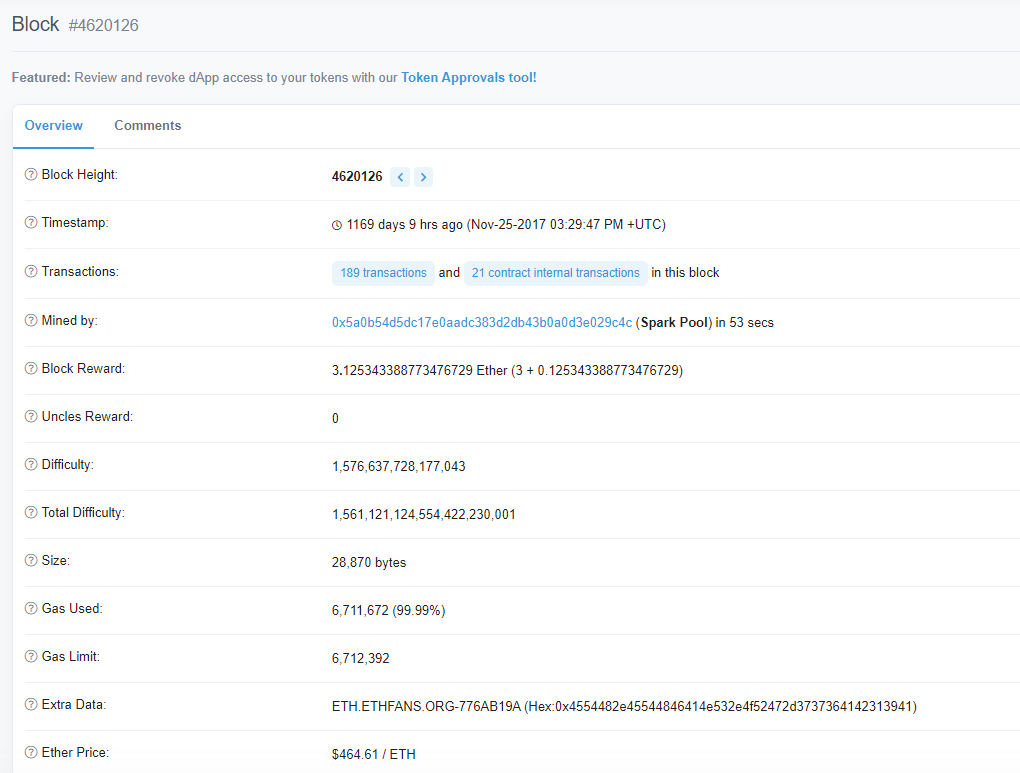1020x773 pixels.
Task: Click help icon next to Mined by
Action: (31, 321)
